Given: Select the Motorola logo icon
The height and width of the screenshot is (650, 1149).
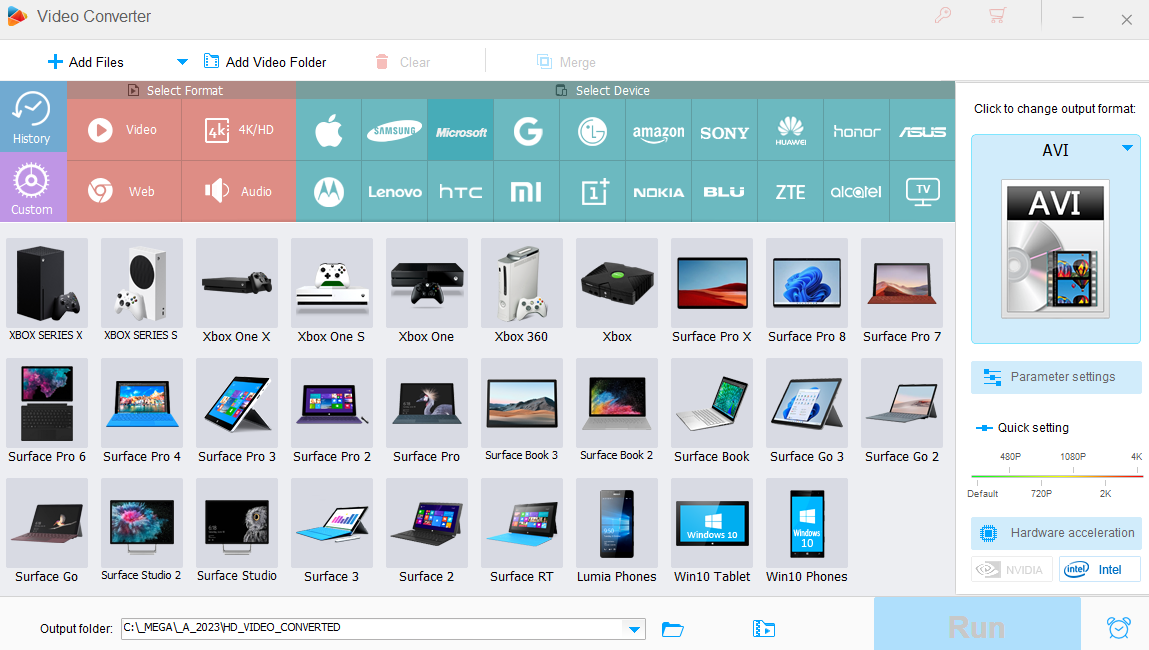Looking at the screenshot, I should [x=328, y=191].
